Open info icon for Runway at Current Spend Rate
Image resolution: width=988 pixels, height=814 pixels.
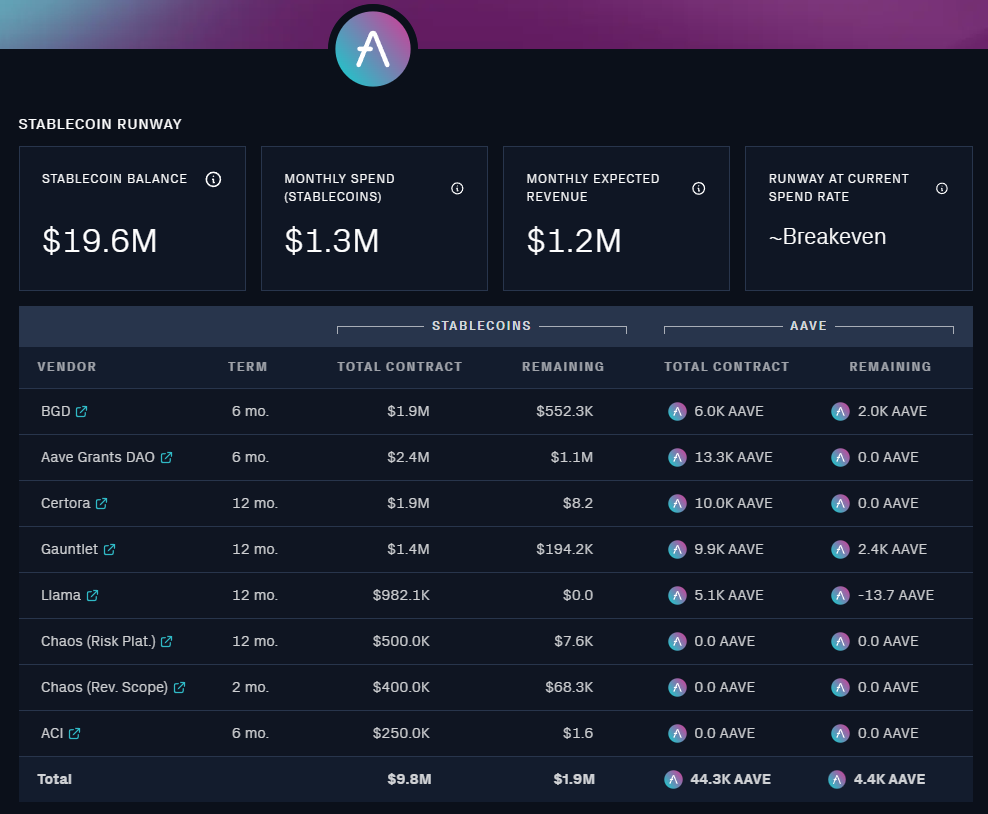click(942, 188)
